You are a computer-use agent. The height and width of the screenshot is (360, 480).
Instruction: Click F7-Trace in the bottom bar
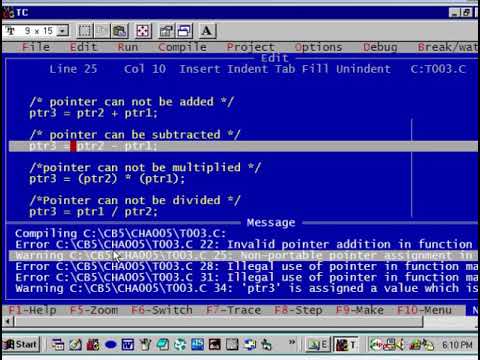233,310
